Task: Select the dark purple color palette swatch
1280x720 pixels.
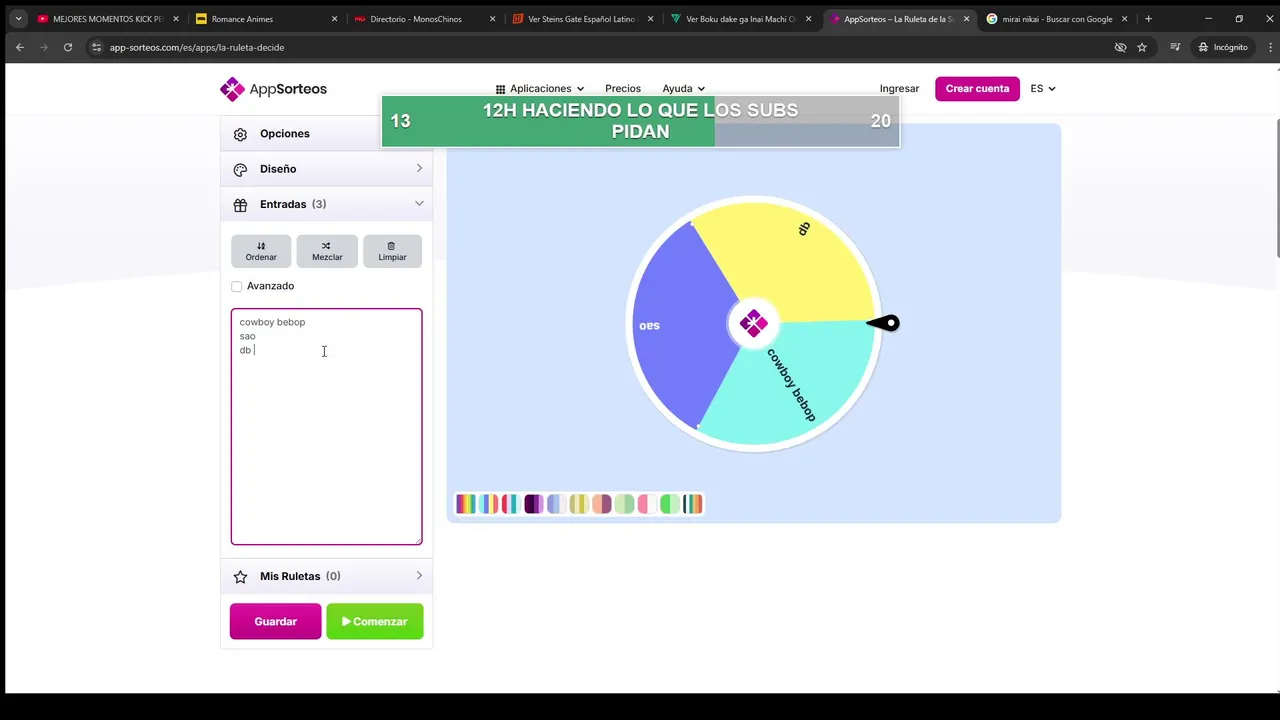Action: [533, 504]
